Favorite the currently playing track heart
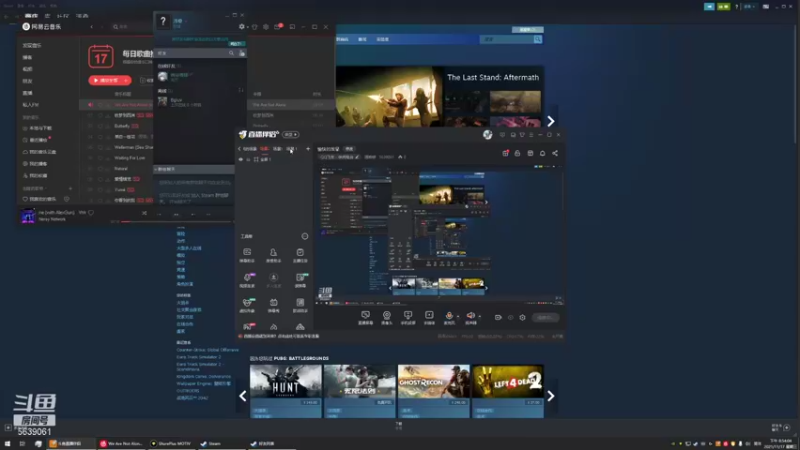The image size is (800, 450). [x=91, y=212]
